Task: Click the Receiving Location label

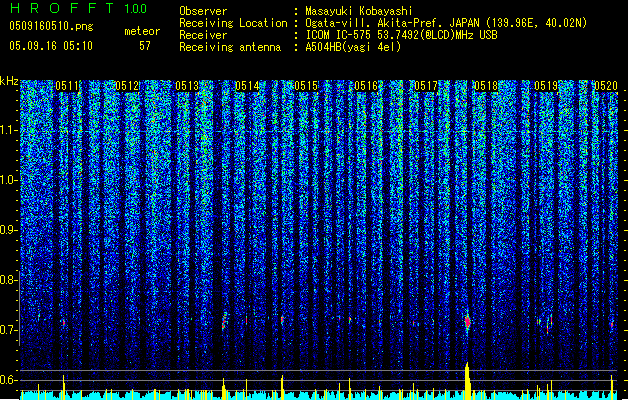Action: (x=233, y=23)
